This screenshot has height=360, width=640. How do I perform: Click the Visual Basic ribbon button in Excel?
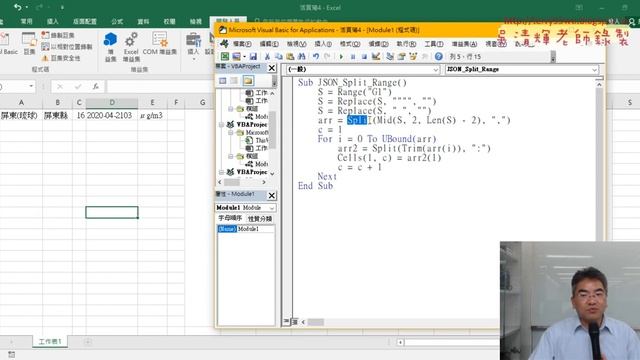[9, 44]
